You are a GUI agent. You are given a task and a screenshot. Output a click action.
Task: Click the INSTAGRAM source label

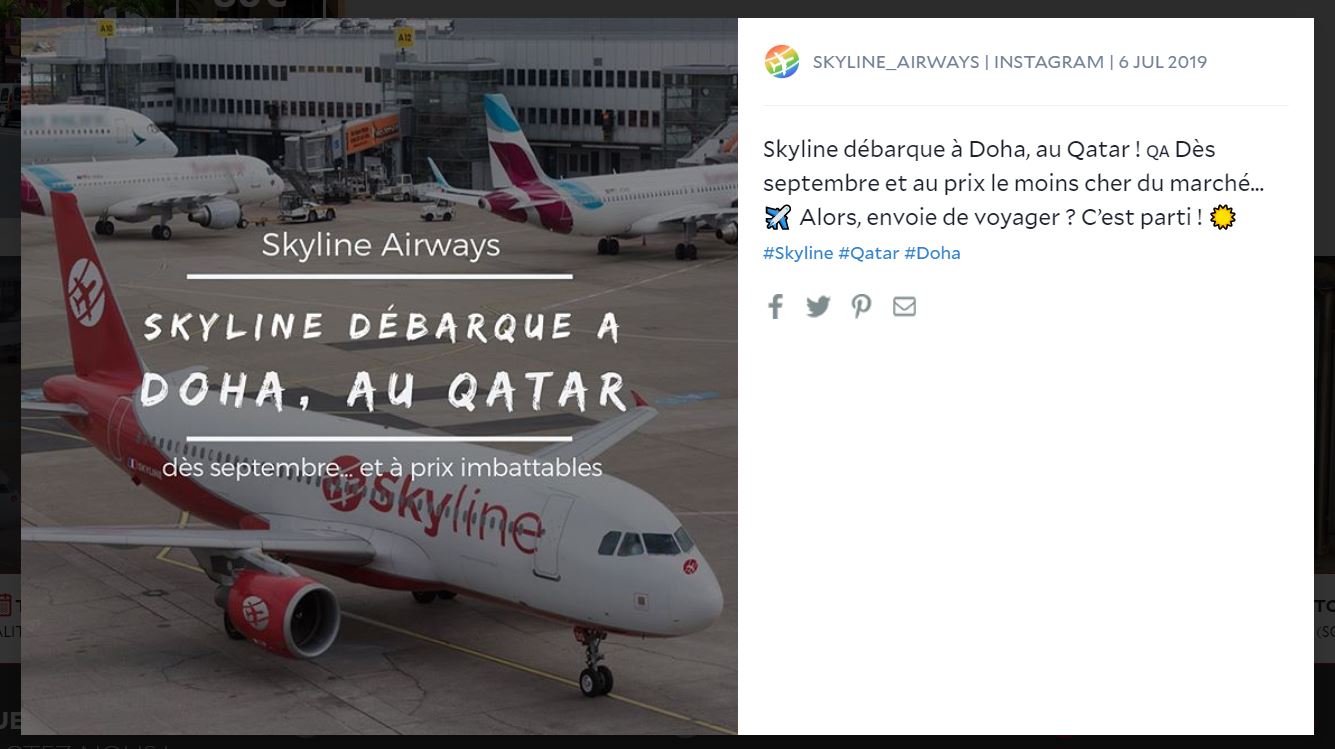(1049, 62)
